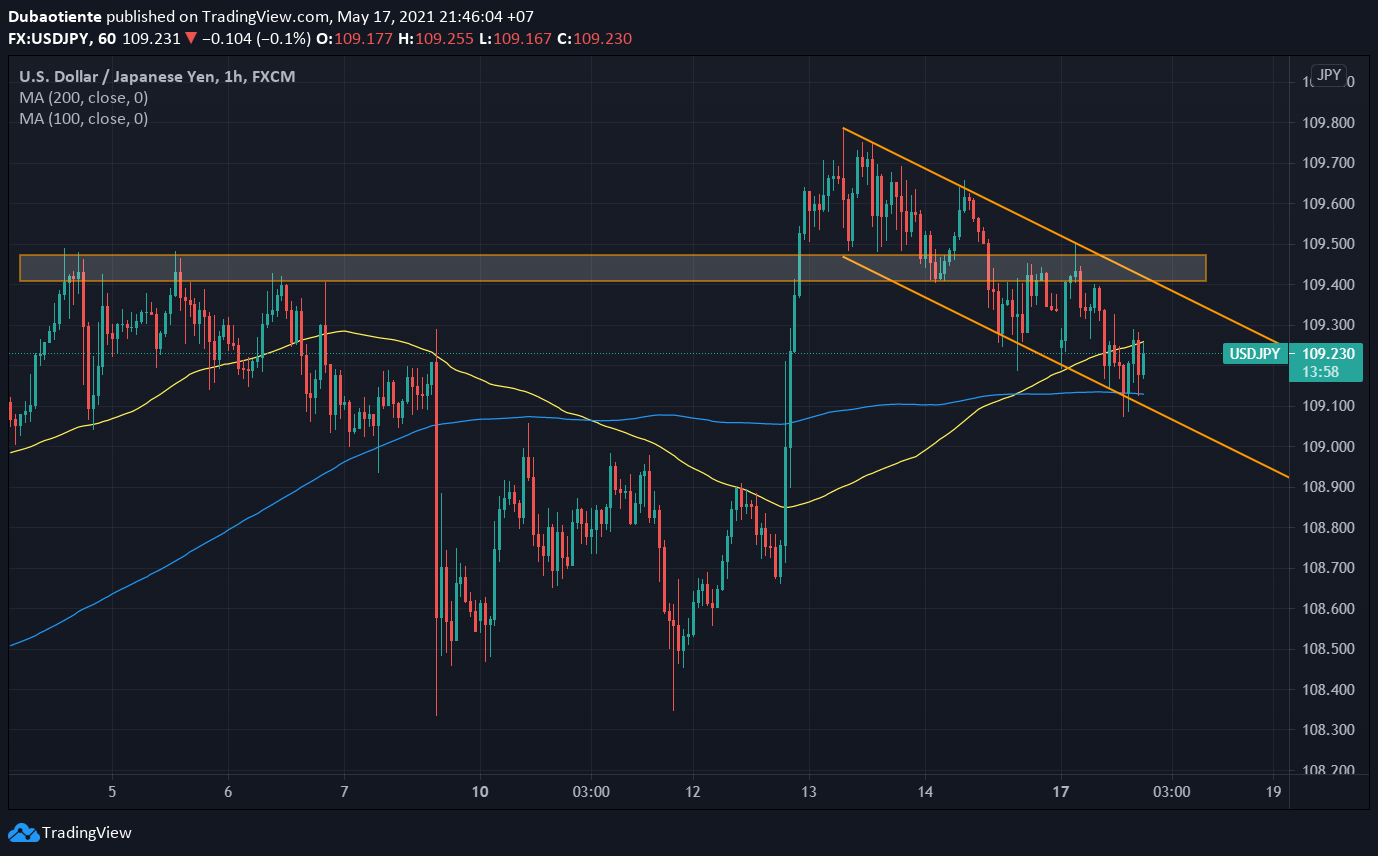Click date label 12 on time axis
Screen dimensions: 1378x856
point(692,791)
